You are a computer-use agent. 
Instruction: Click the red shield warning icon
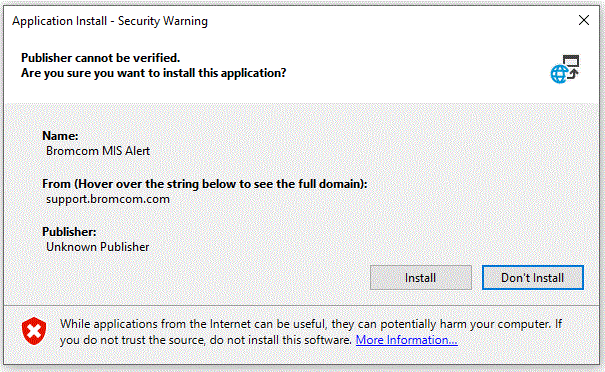pos(34,331)
